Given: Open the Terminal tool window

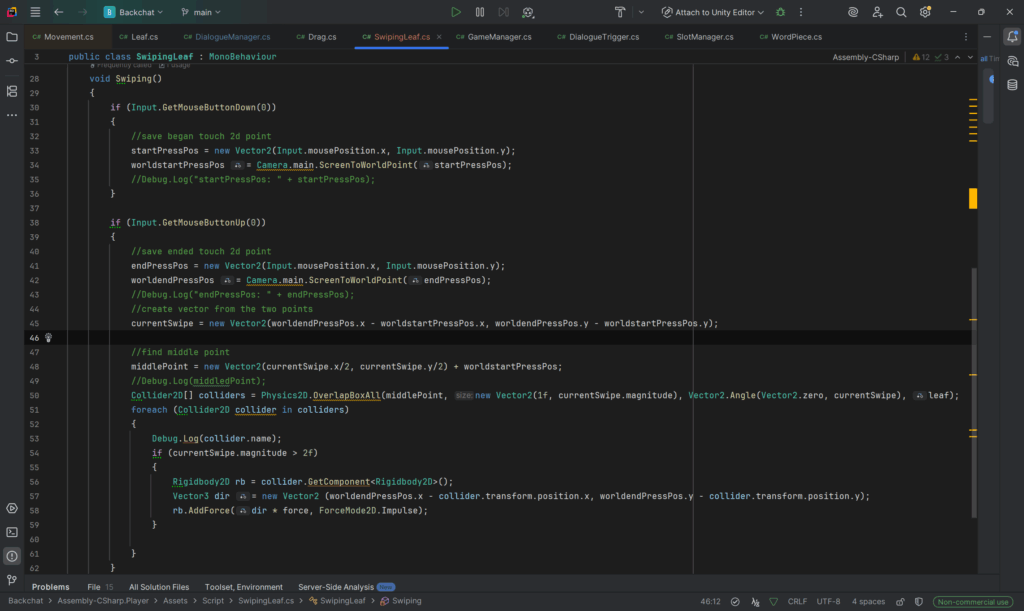Looking at the screenshot, I should click(12, 532).
